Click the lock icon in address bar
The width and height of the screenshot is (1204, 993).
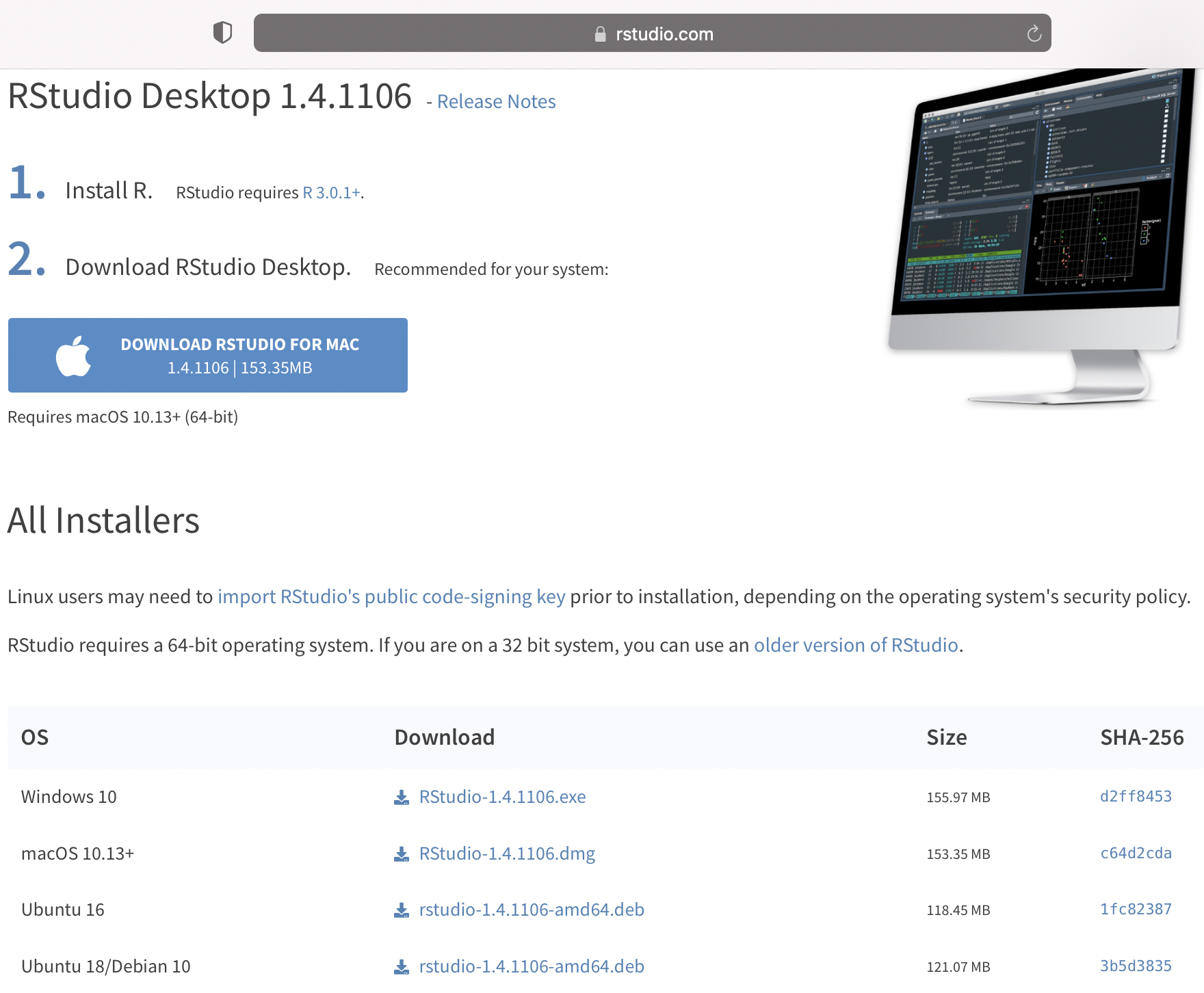(x=600, y=34)
